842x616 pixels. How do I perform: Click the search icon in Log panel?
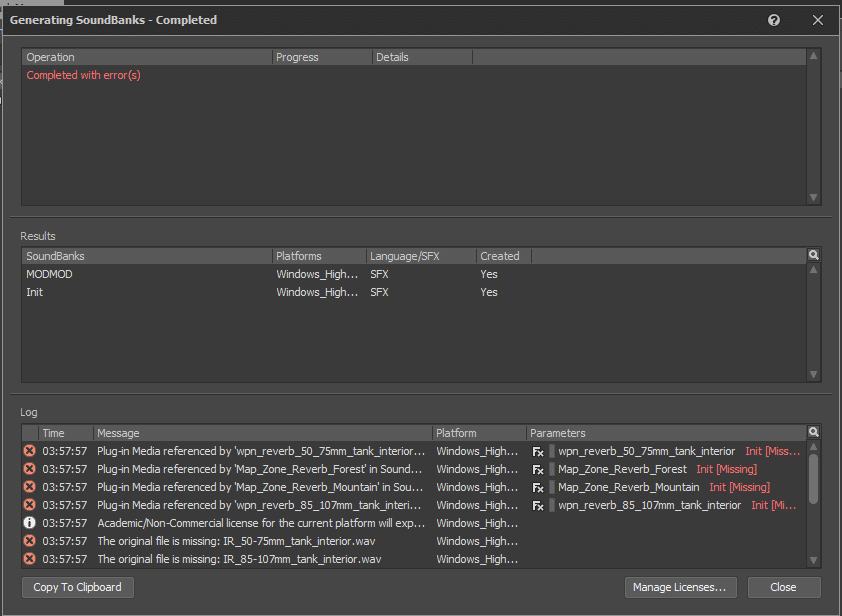(814, 432)
